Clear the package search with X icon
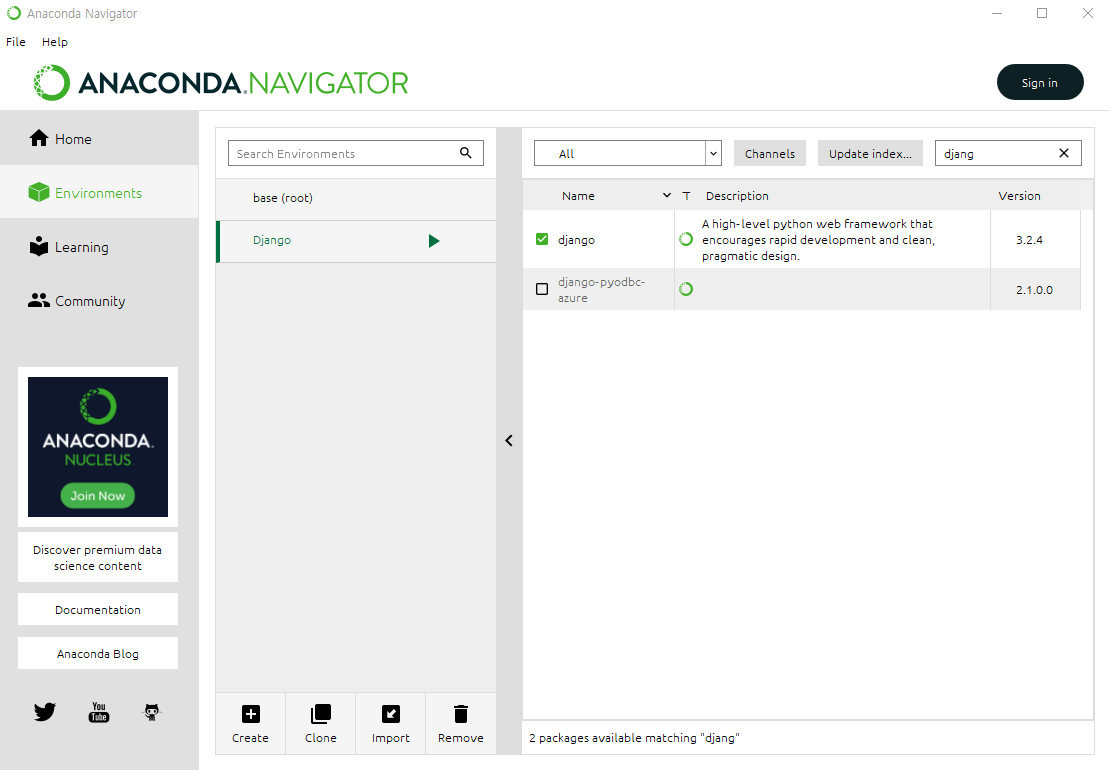This screenshot has height=770, width=1109. pyautogui.click(x=1063, y=153)
